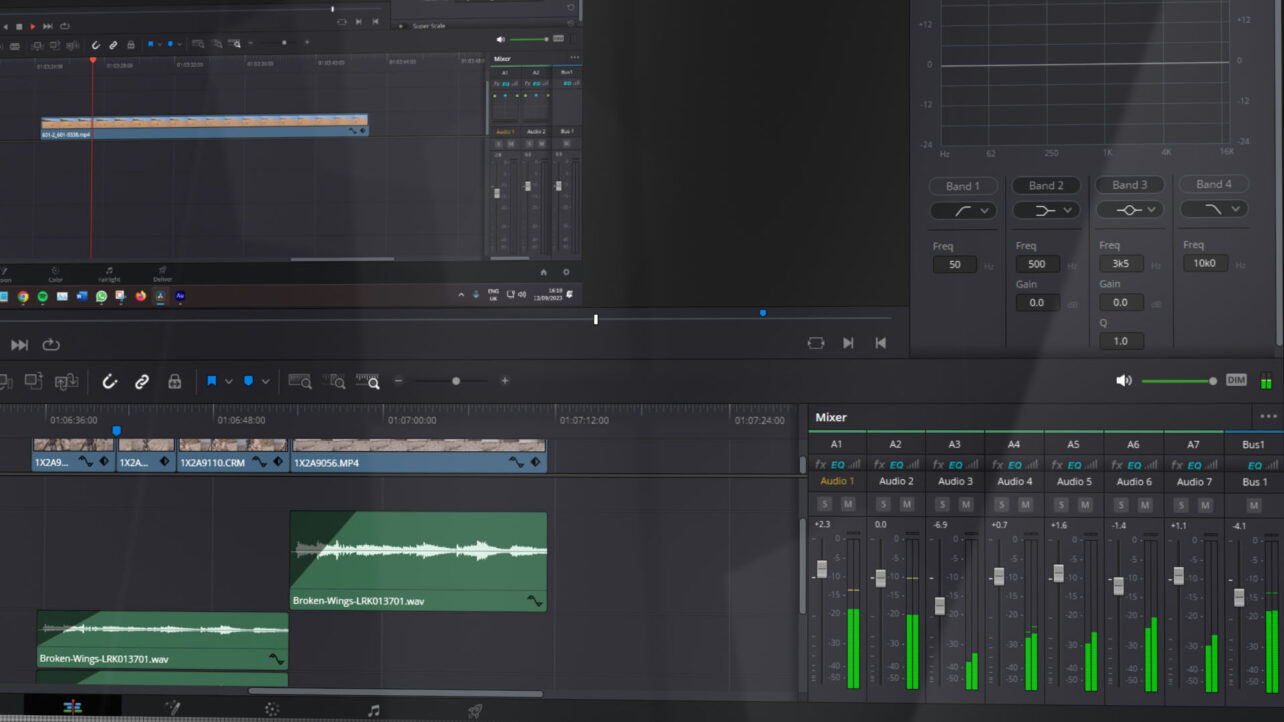Toggle linked clip selection chain icon

pos(141,381)
